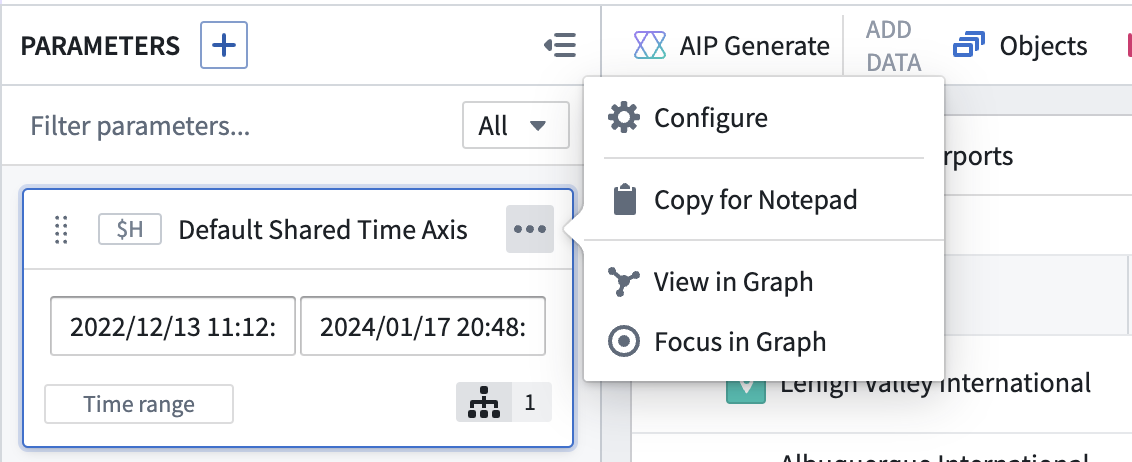Click the plus icon to add parameter

point(224,45)
